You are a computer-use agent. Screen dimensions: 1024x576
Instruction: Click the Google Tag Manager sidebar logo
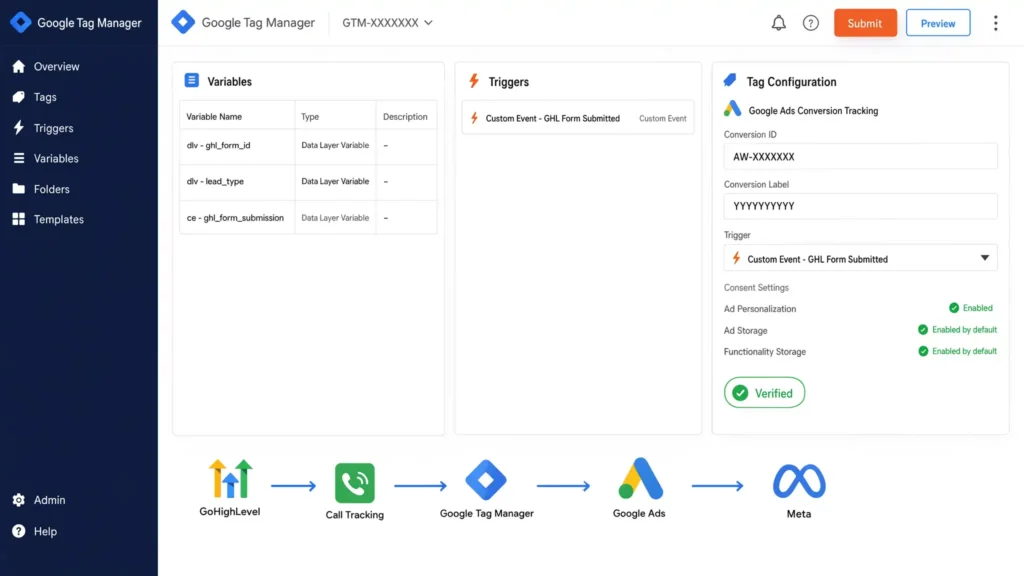(21, 22)
